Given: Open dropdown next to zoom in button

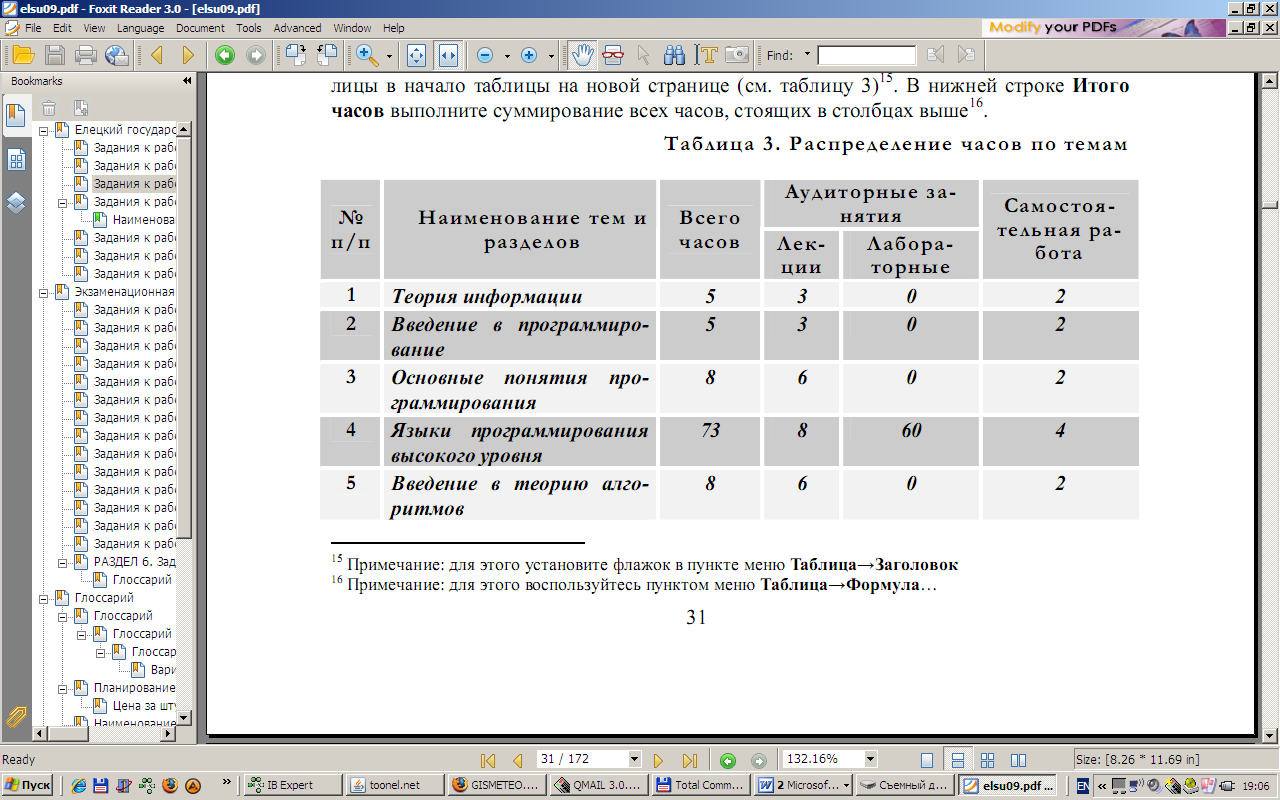Looking at the screenshot, I should click(551, 56).
